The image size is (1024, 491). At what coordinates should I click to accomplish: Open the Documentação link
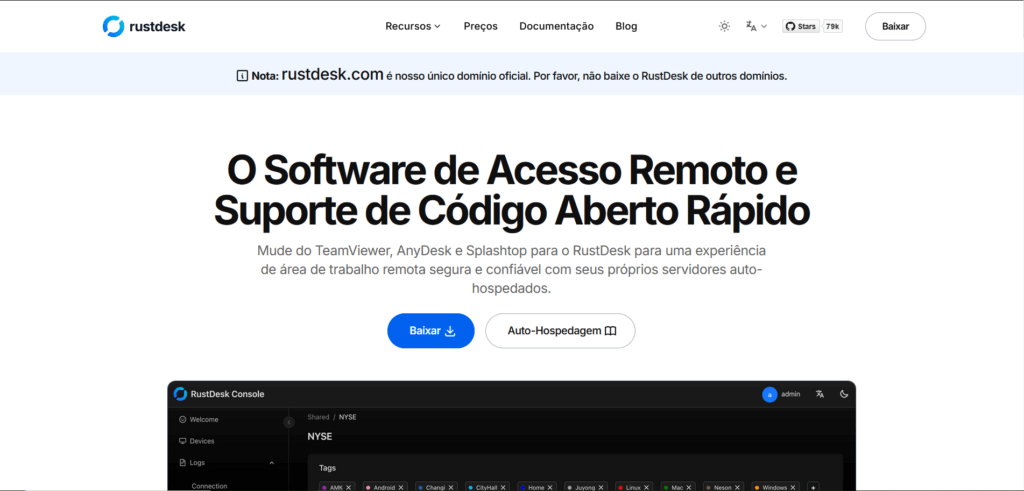pyautogui.click(x=556, y=26)
